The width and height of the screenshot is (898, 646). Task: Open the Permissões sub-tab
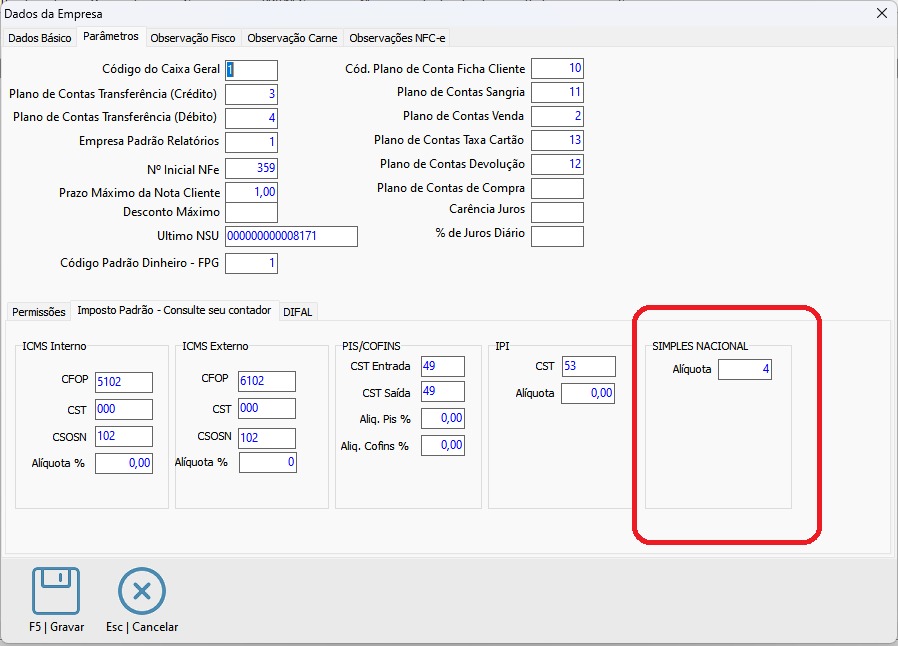38,312
